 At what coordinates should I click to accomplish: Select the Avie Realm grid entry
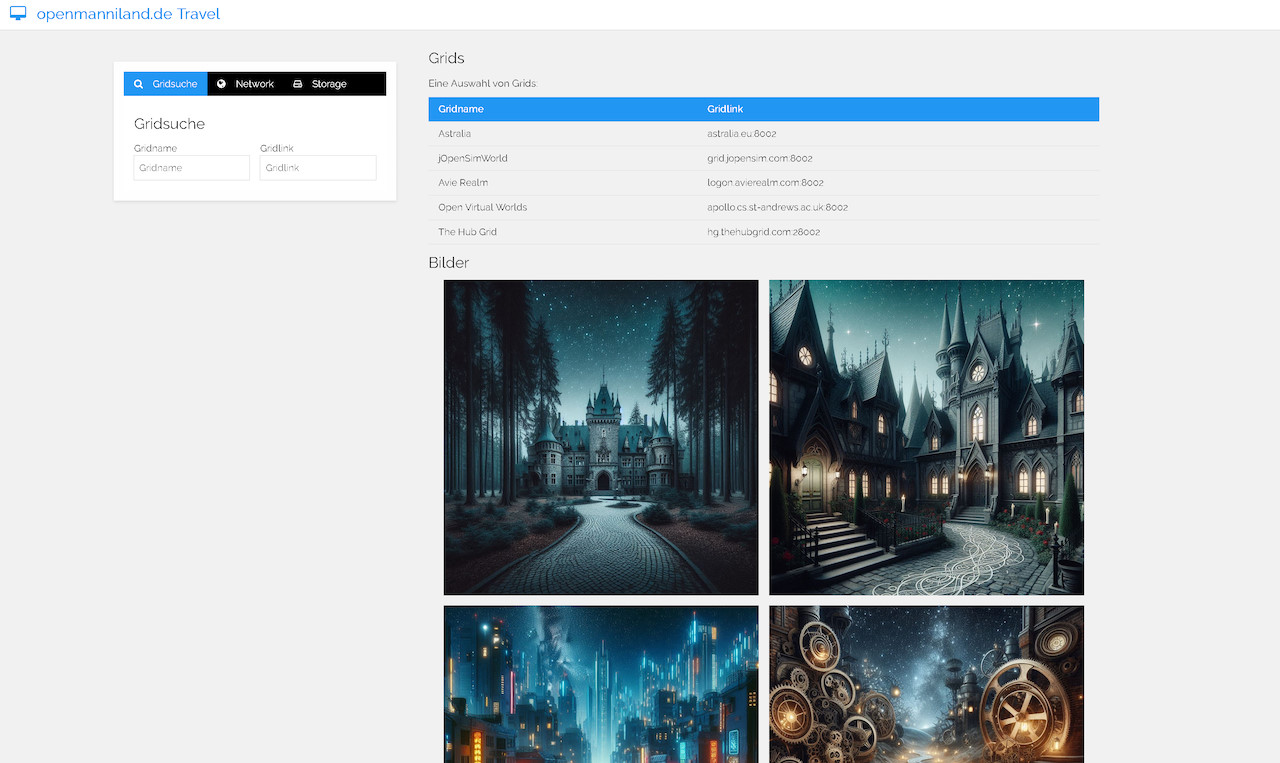tap(463, 183)
